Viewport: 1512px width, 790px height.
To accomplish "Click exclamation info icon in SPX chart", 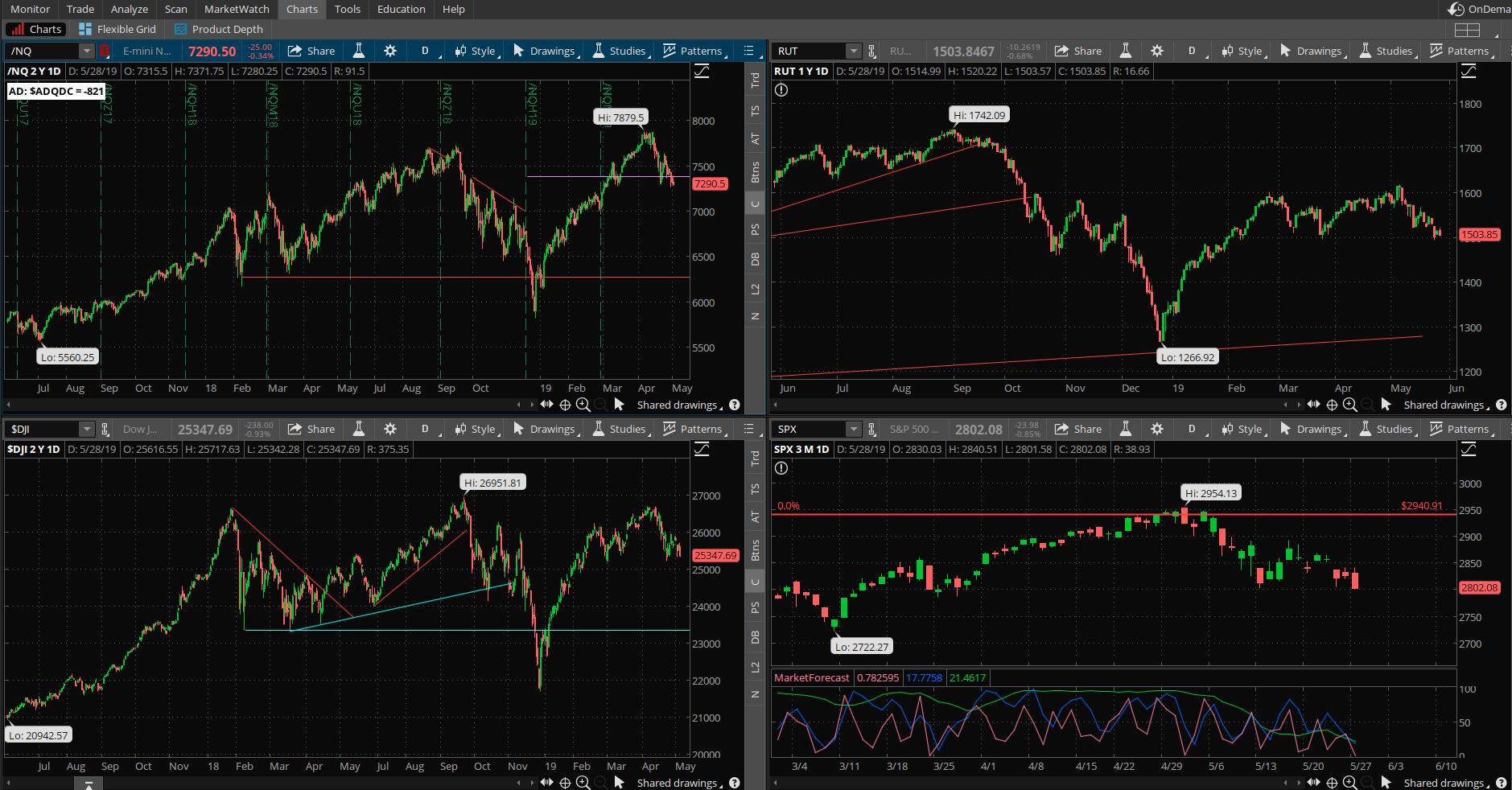I will pyautogui.click(x=781, y=468).
